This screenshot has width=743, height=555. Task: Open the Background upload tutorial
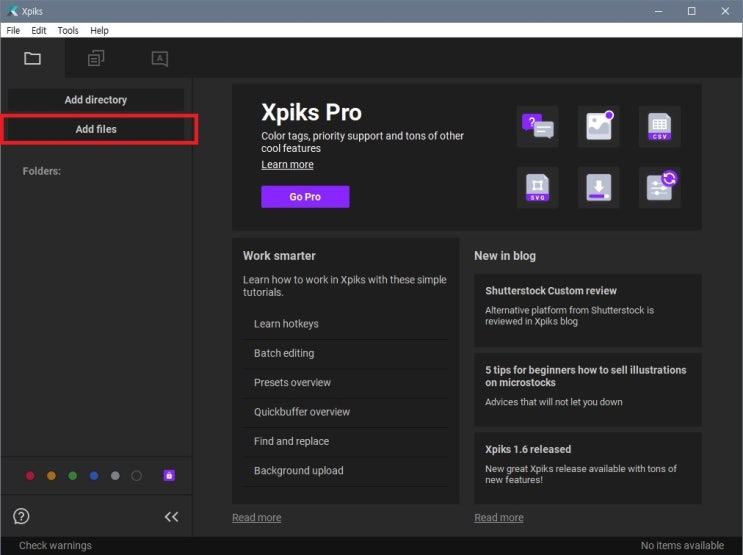tap(345, 471)
